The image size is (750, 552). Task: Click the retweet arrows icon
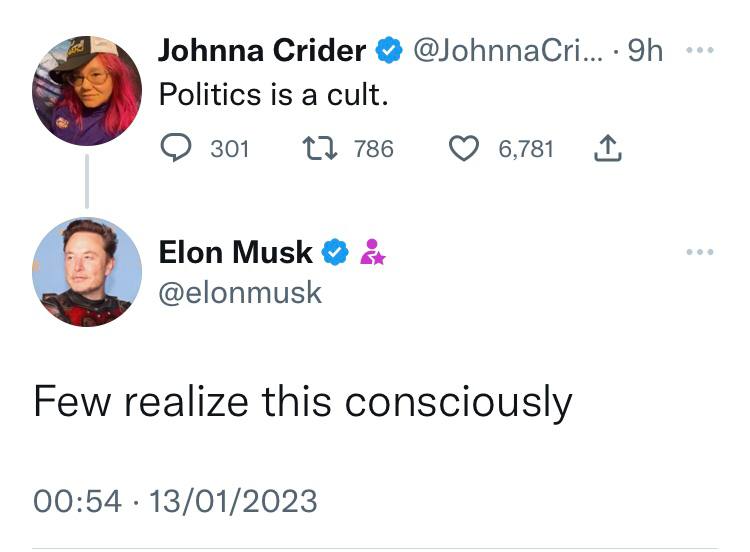coord(319,149)
